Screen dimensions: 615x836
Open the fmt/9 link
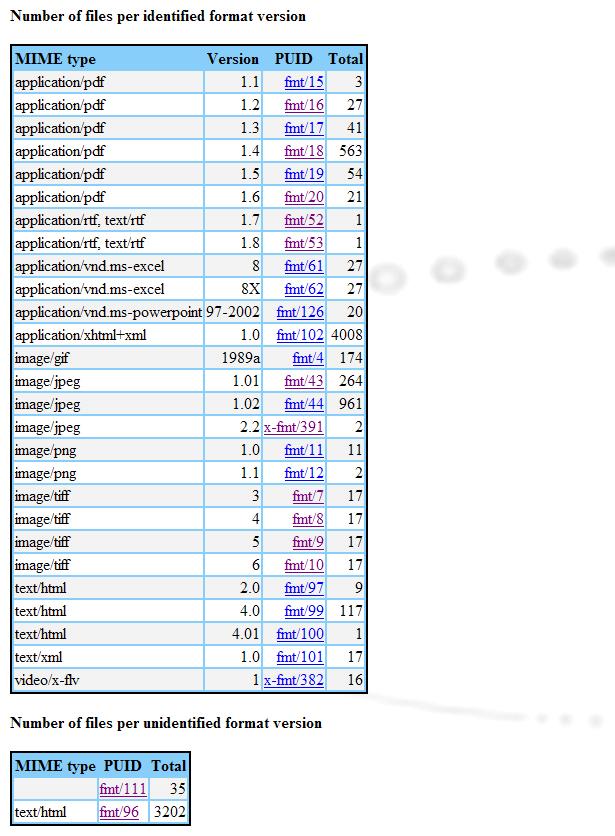point(308,542)
